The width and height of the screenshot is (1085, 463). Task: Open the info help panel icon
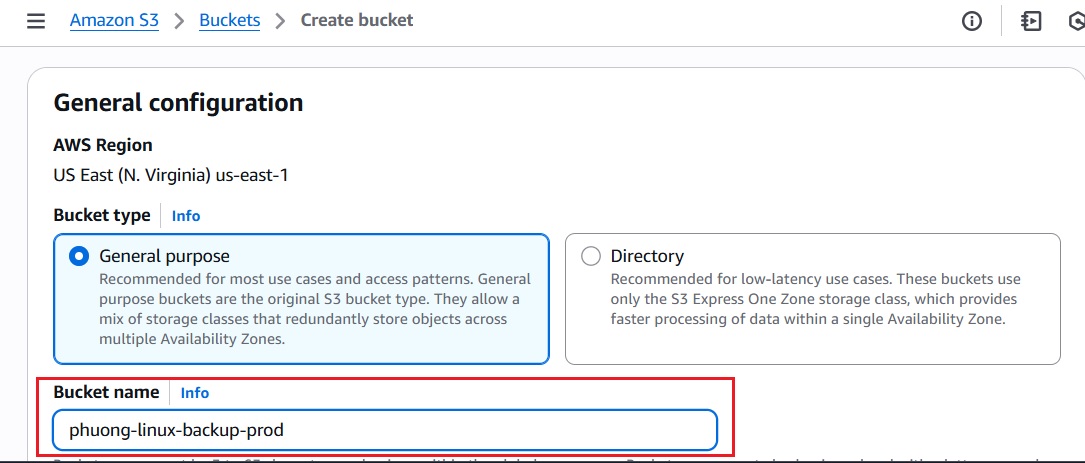pos(972,21)
